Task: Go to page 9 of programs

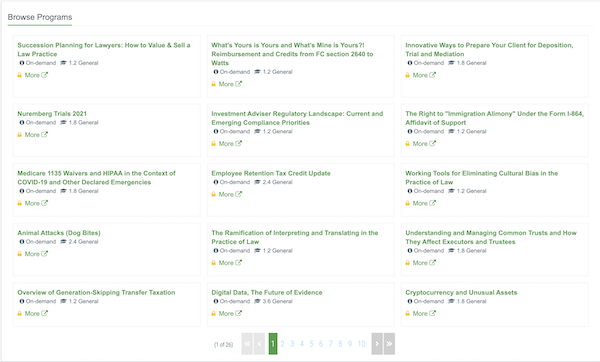Action: click(349, 344)
